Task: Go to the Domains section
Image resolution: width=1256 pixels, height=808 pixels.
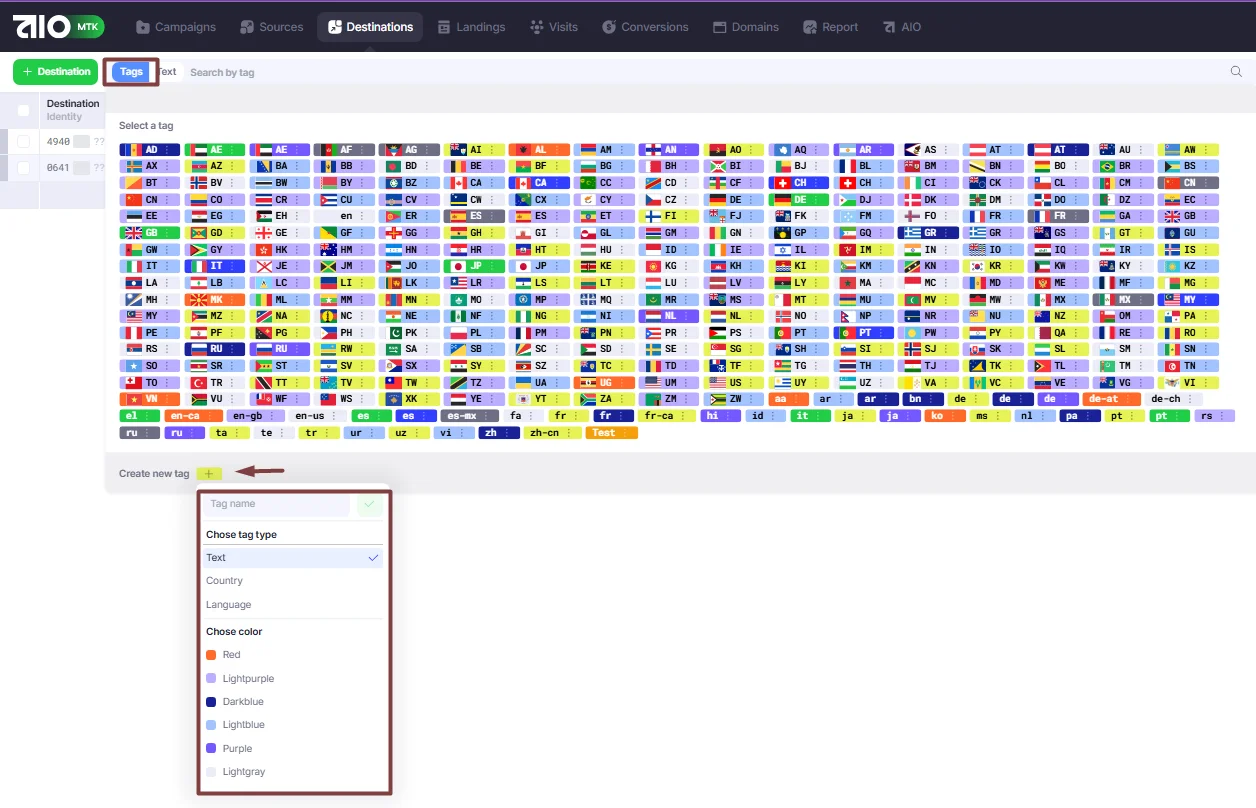Action: click(x=745, y=27)
